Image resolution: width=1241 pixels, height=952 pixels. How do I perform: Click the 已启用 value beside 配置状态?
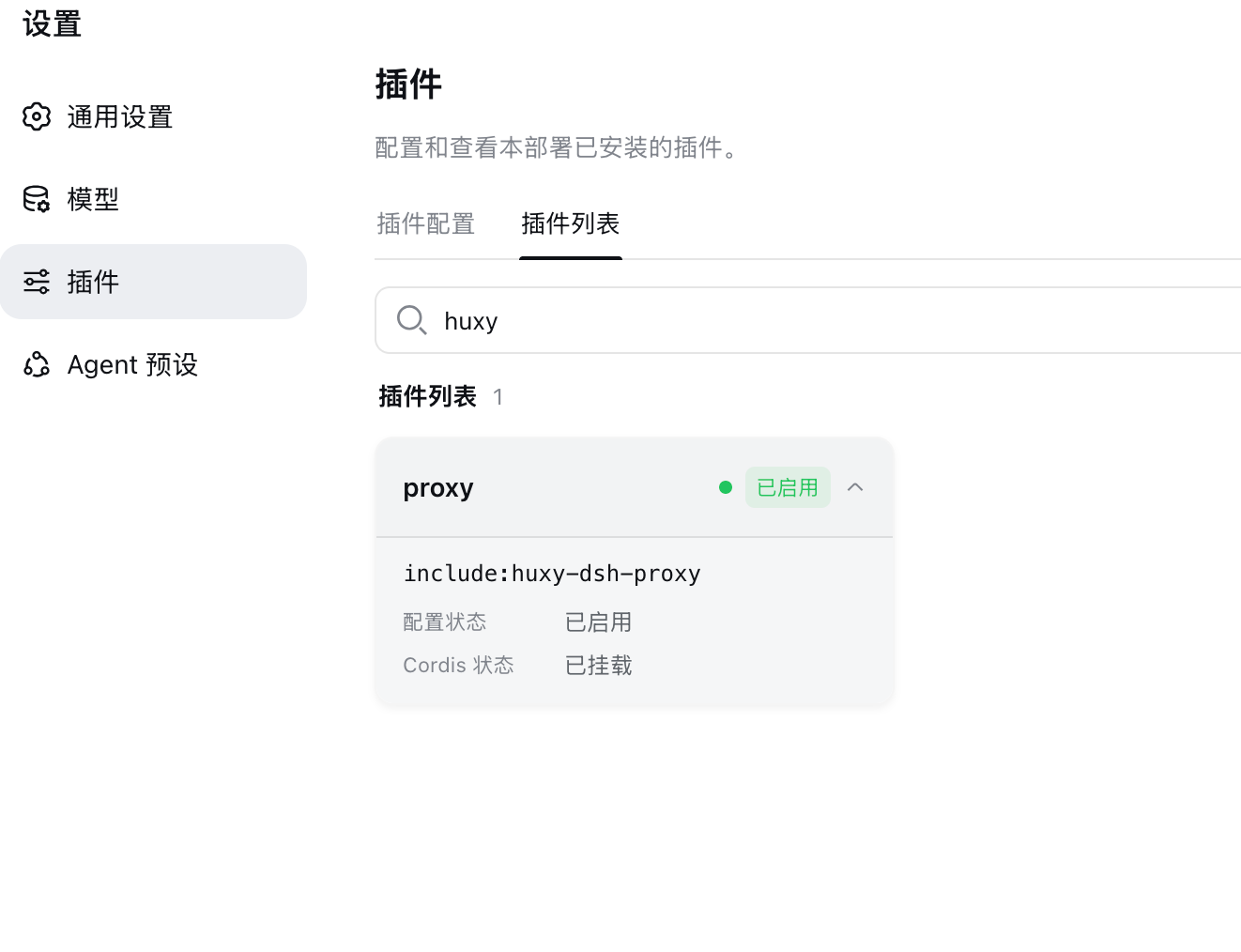tap(599, 622)
